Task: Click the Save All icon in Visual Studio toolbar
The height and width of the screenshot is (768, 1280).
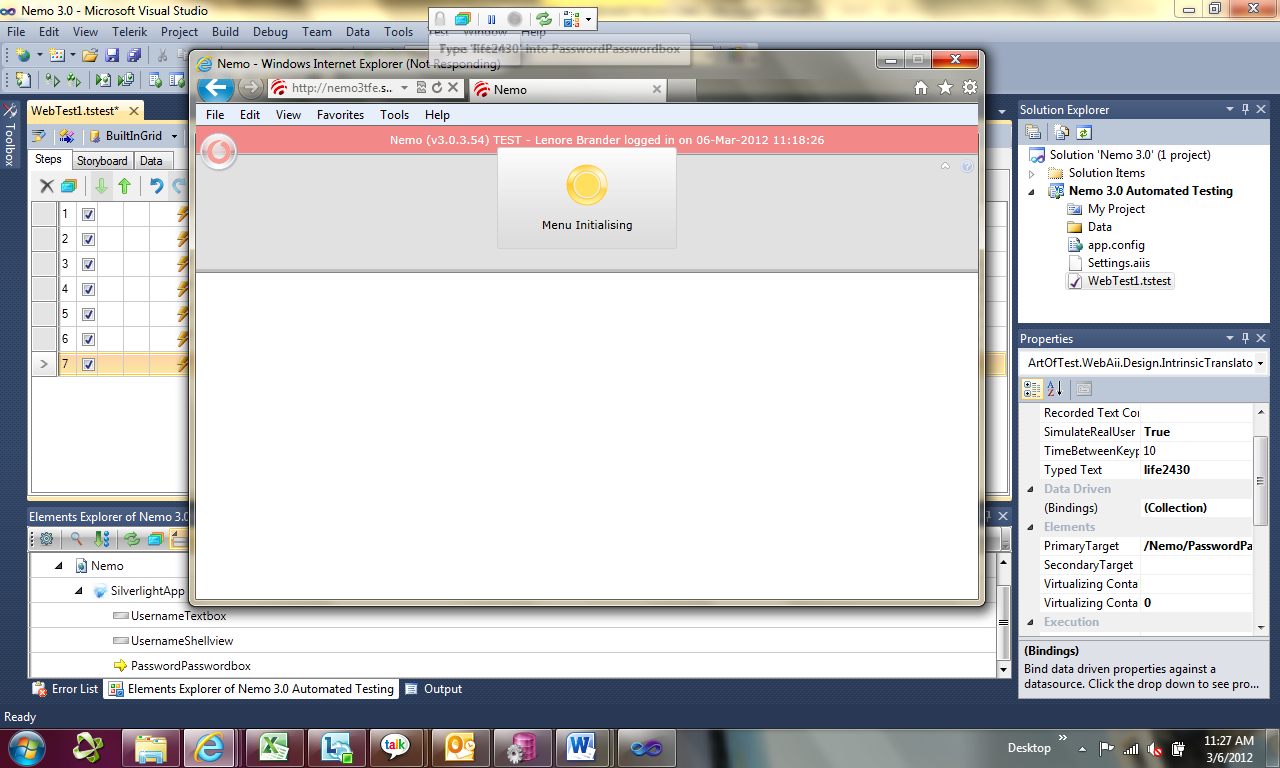Action: tap(134, 55)
